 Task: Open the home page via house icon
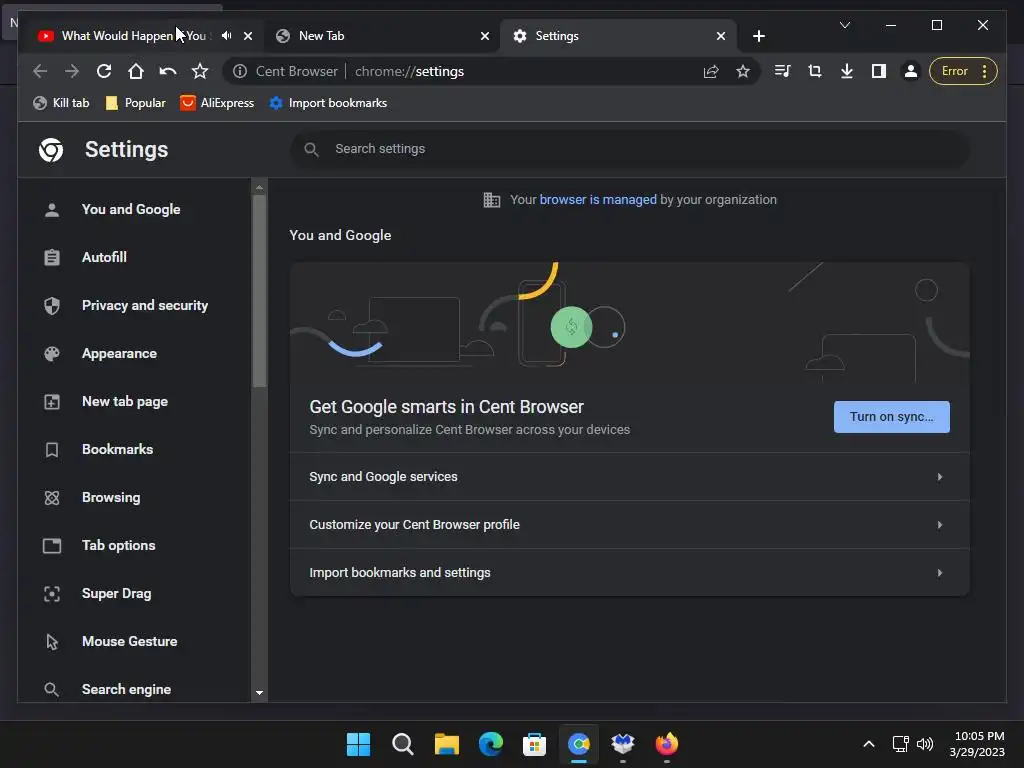(136, 71)
